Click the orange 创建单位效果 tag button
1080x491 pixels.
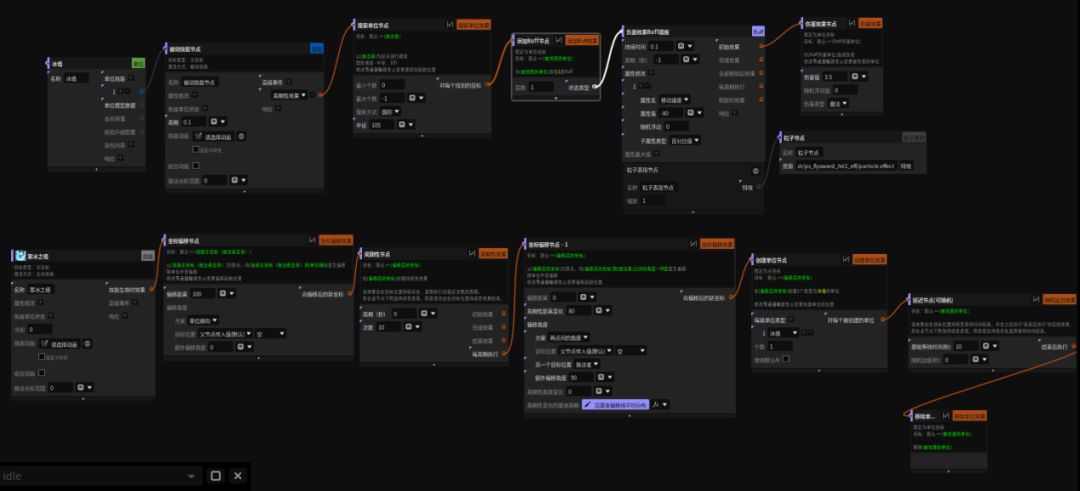coord(870,260)
